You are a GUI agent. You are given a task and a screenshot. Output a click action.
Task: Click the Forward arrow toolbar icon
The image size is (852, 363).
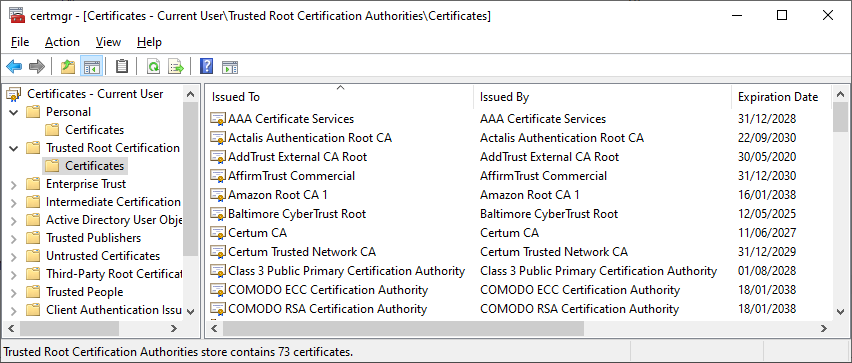tap(36, 67)
